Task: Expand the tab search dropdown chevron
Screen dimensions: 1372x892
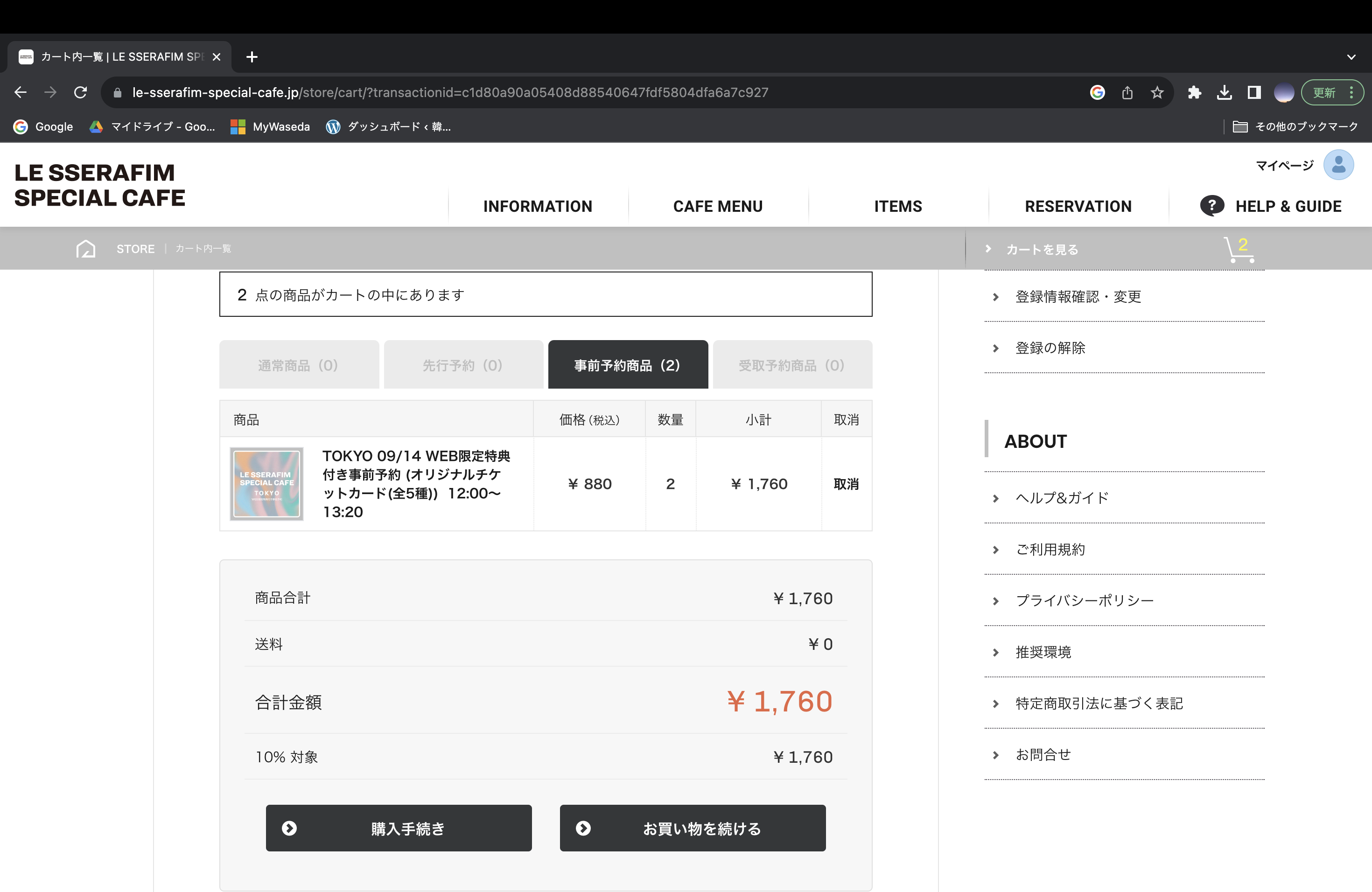Action: pos(1351,57)
